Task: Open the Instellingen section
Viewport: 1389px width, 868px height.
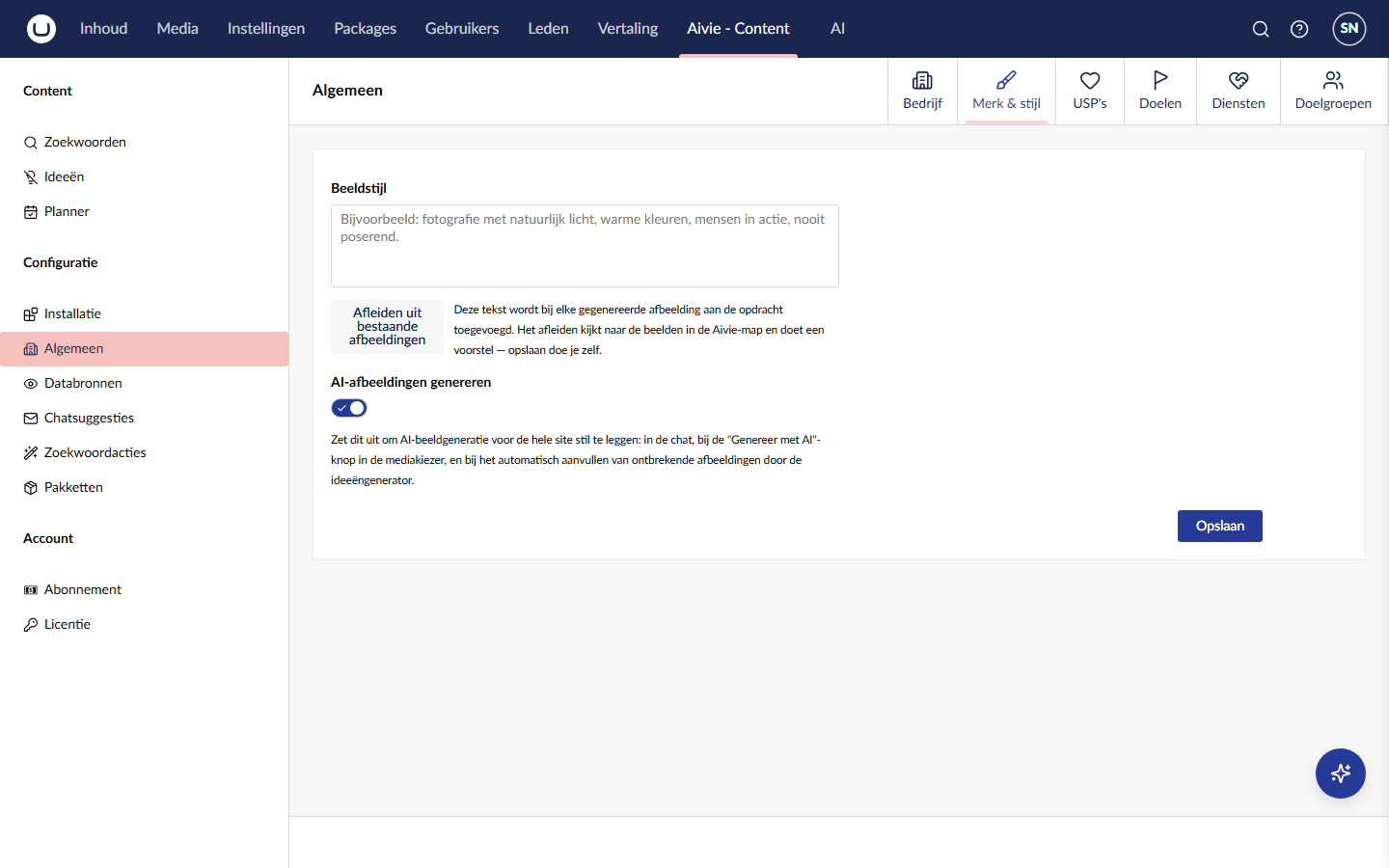Action: point(266,29)
